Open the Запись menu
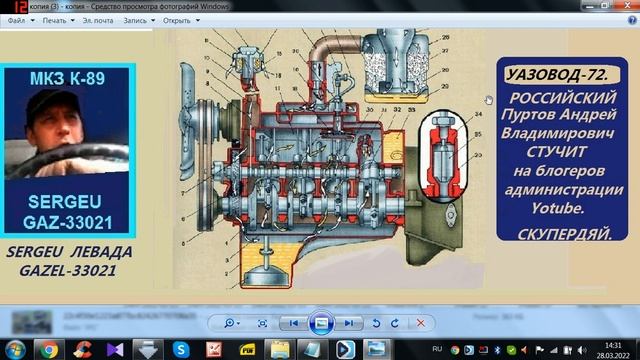 click(135, 20)
